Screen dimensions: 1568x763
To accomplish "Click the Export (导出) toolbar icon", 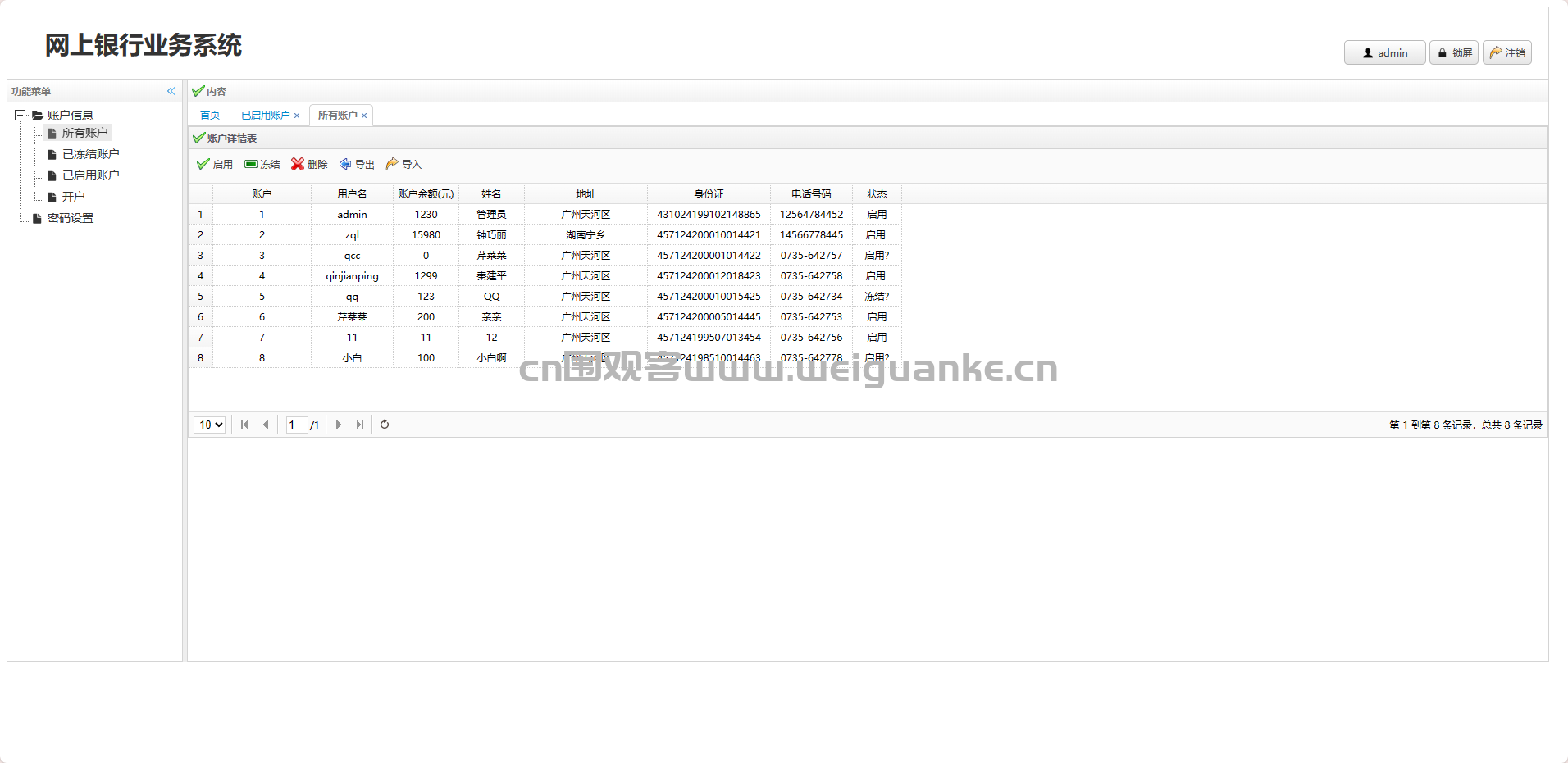I will tap(345, 164).
